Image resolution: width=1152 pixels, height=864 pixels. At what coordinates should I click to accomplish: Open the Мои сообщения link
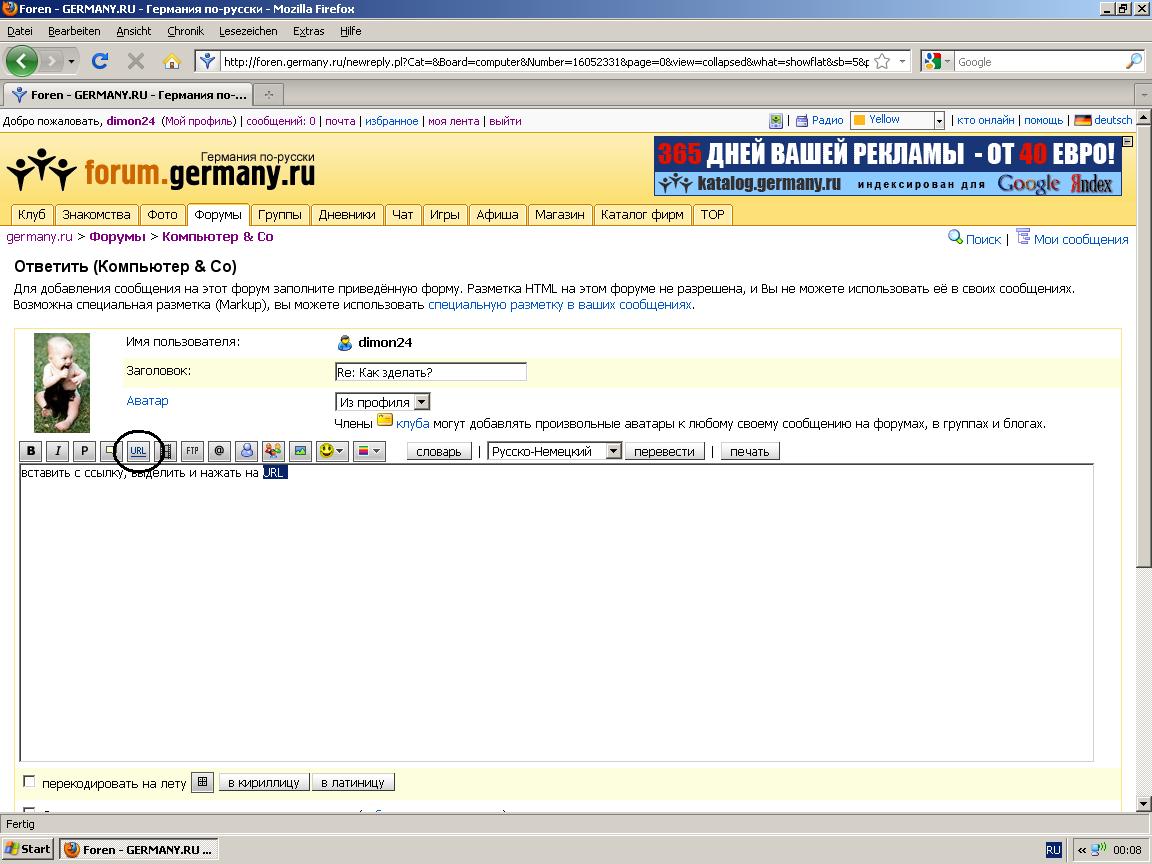[x=1081, y=240]
